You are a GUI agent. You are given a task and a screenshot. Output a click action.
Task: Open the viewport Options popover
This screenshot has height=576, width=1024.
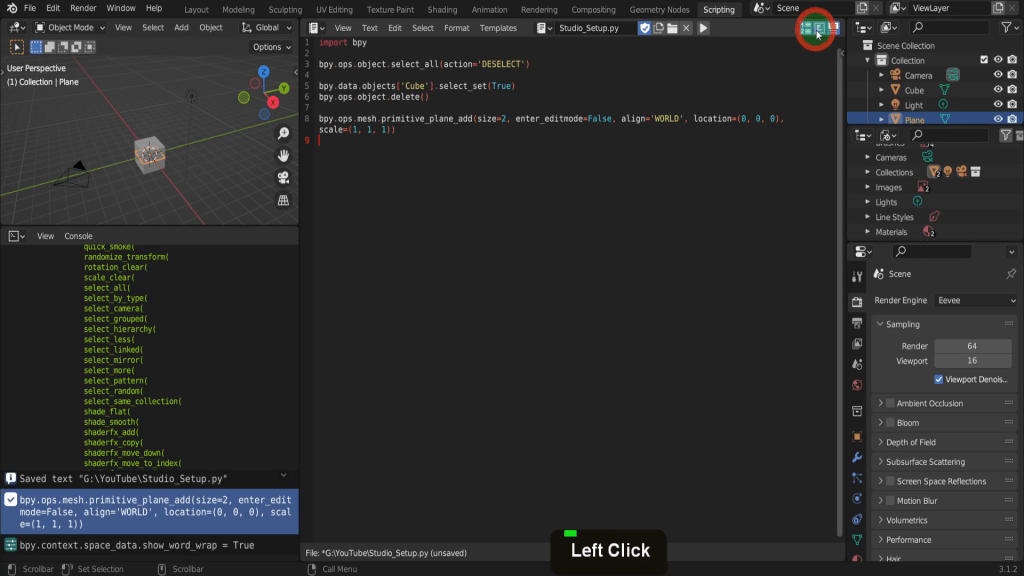click(271, 47)
